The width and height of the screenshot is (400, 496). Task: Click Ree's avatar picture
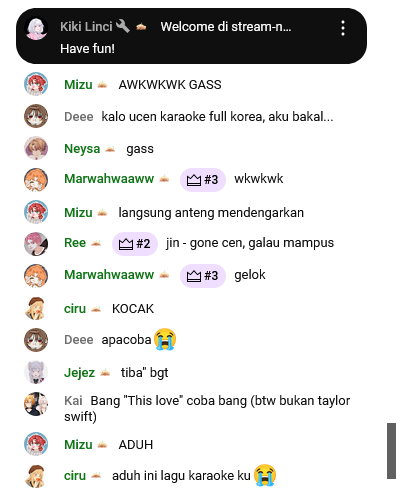click(x=36, y=244)
